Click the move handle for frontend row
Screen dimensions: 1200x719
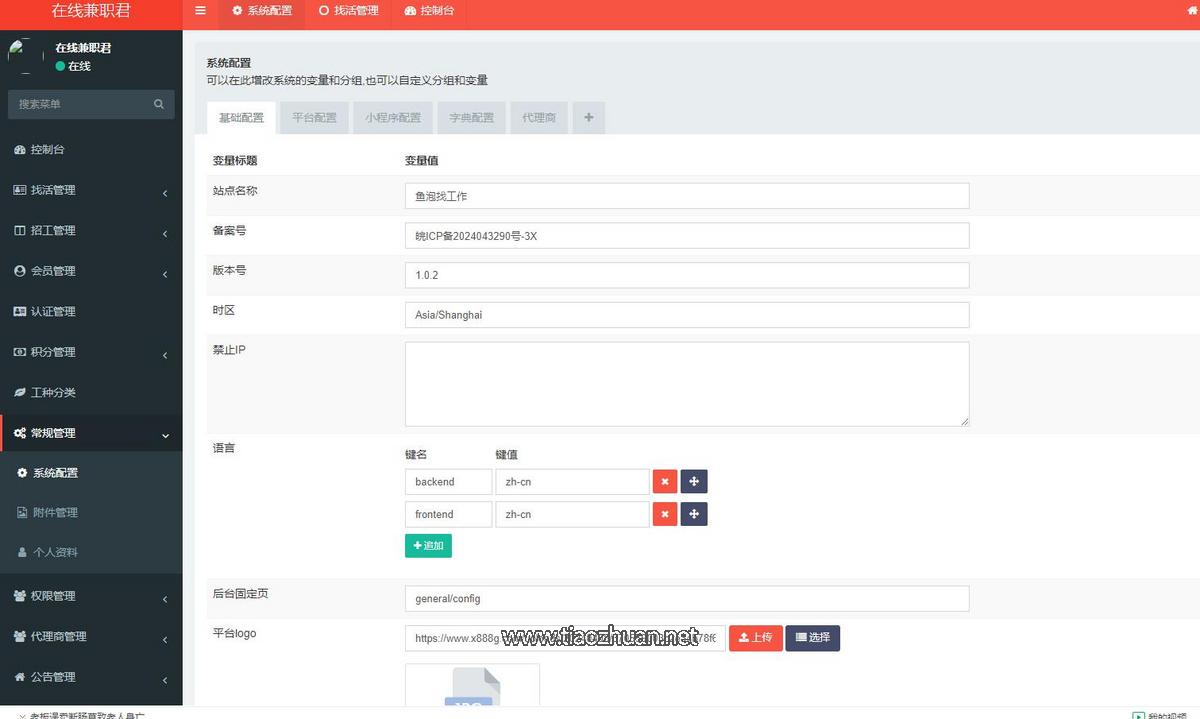(694, 514)
